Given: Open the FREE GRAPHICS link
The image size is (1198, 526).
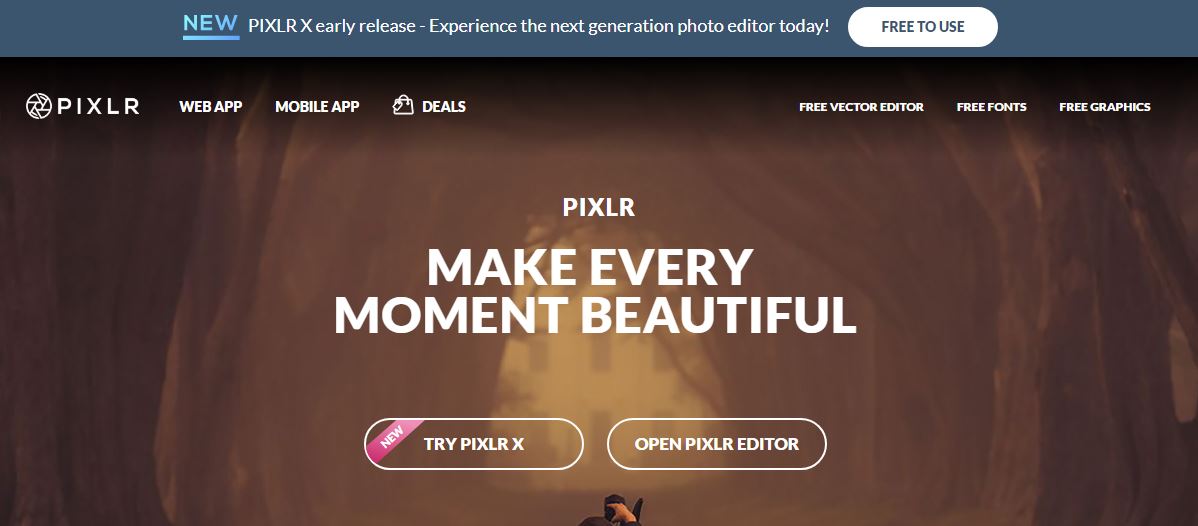Looking at the screenshot, I should coord(1104,107).
